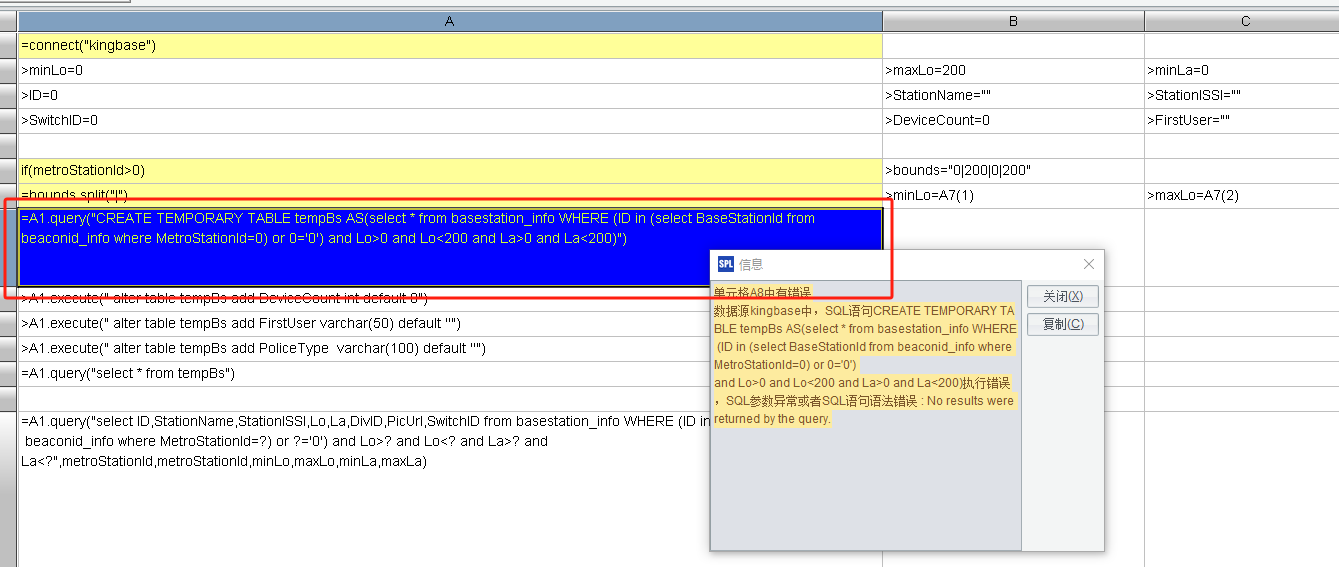Image resolution: width=1339 pixels, height=567 pixels.
Task: Select column C header
Action: [1244, 21]
